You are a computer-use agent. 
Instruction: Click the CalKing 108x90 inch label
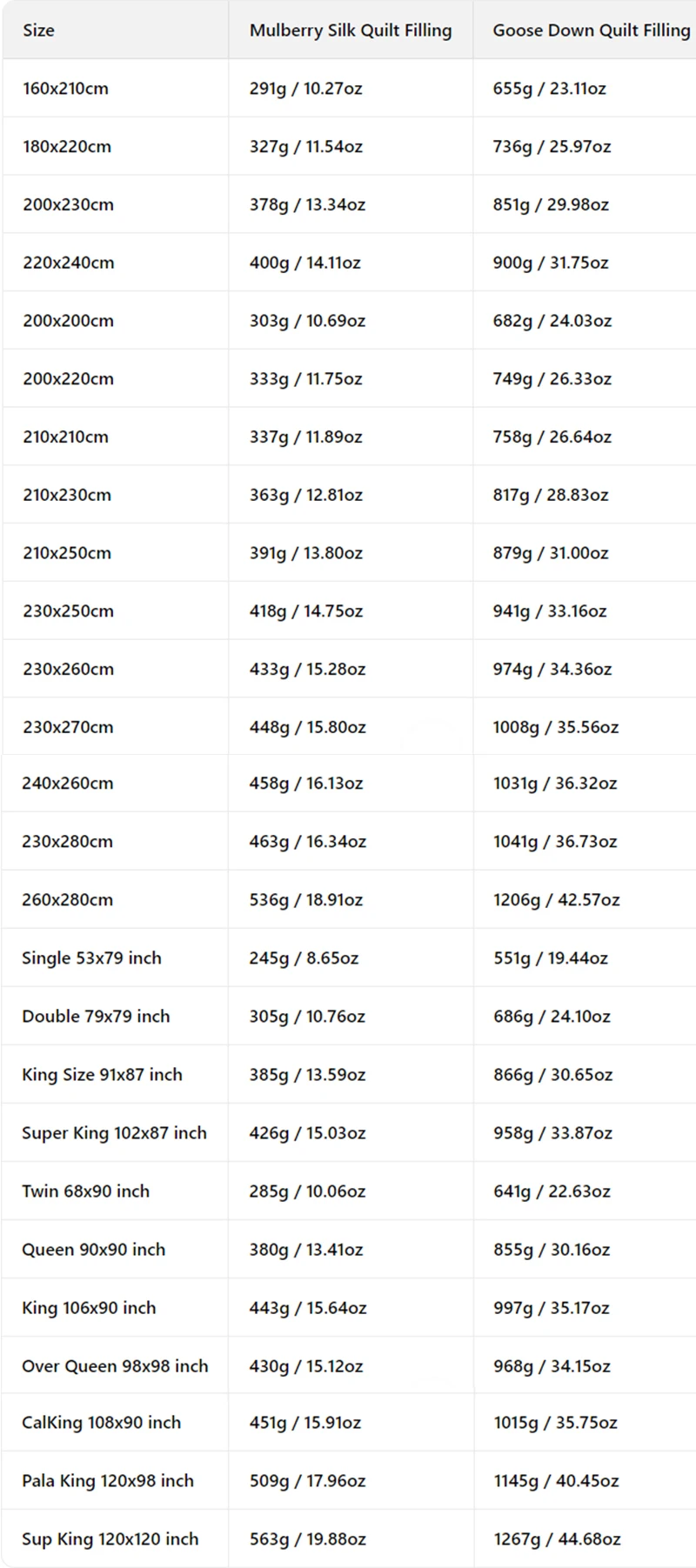(101, 1423)
